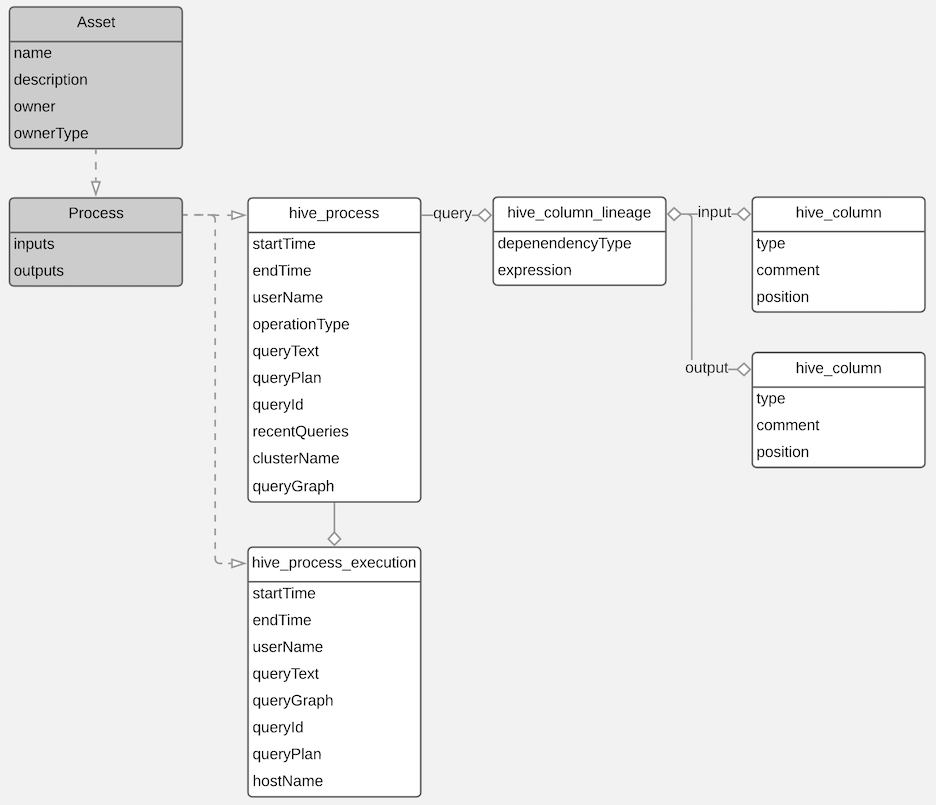The width and height of the screenshot is (936, 805).
Task: Click the arrowhead entering hive_process_execution
Action: click(x=240, y=563)
